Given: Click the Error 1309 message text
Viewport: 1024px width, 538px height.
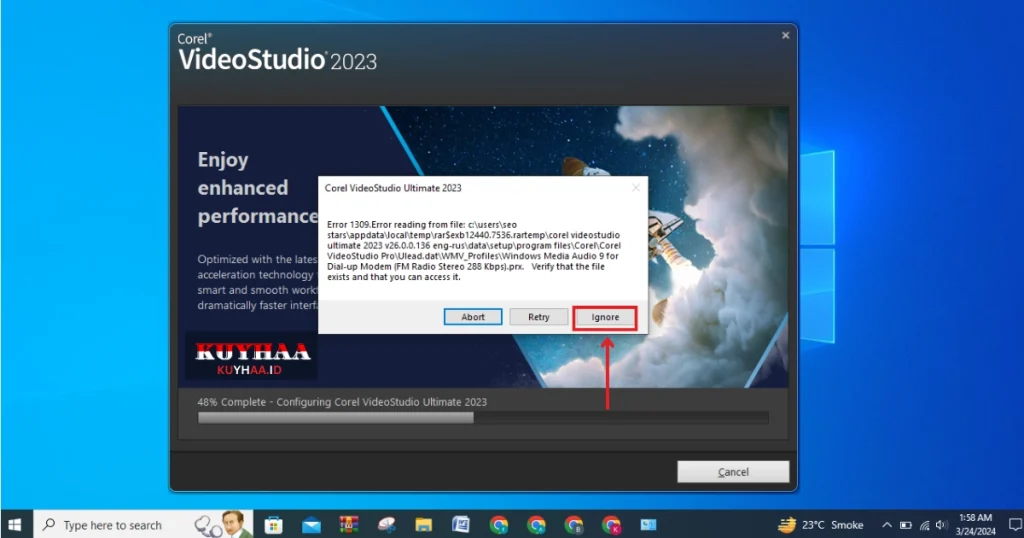Looking at the screenshot, I should [474, 251].
